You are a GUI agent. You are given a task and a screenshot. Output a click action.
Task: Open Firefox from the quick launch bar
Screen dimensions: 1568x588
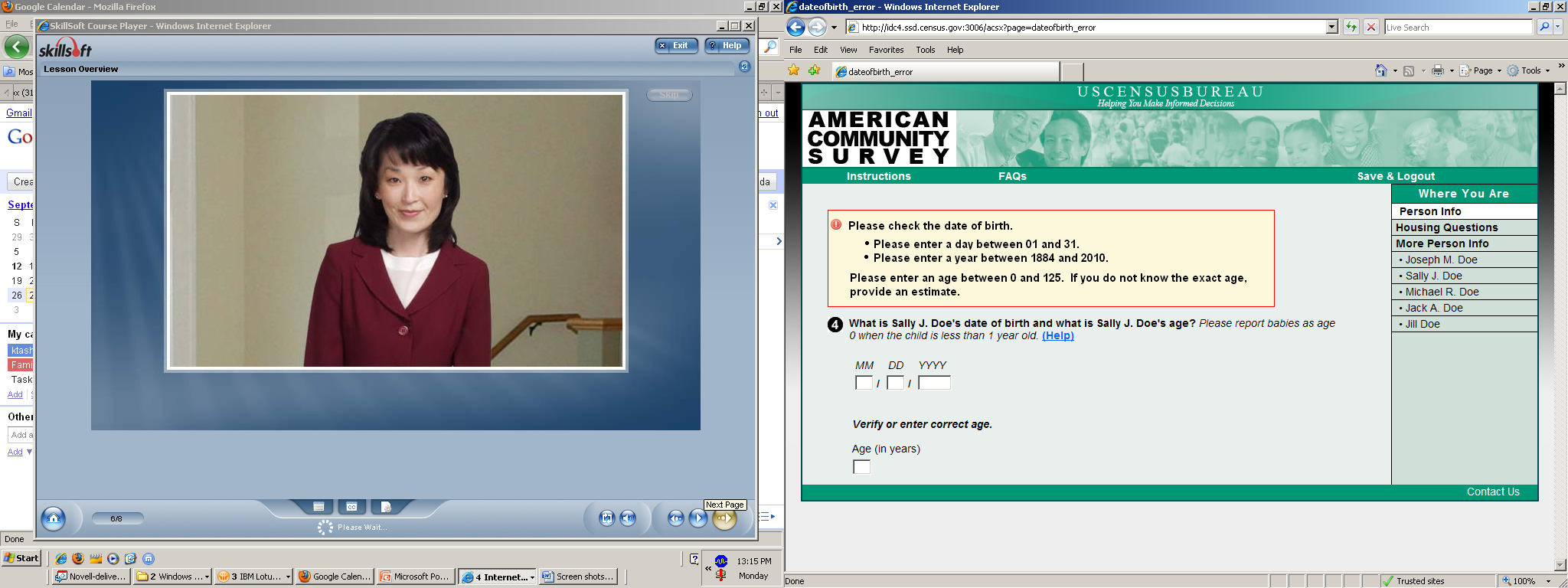78,559
